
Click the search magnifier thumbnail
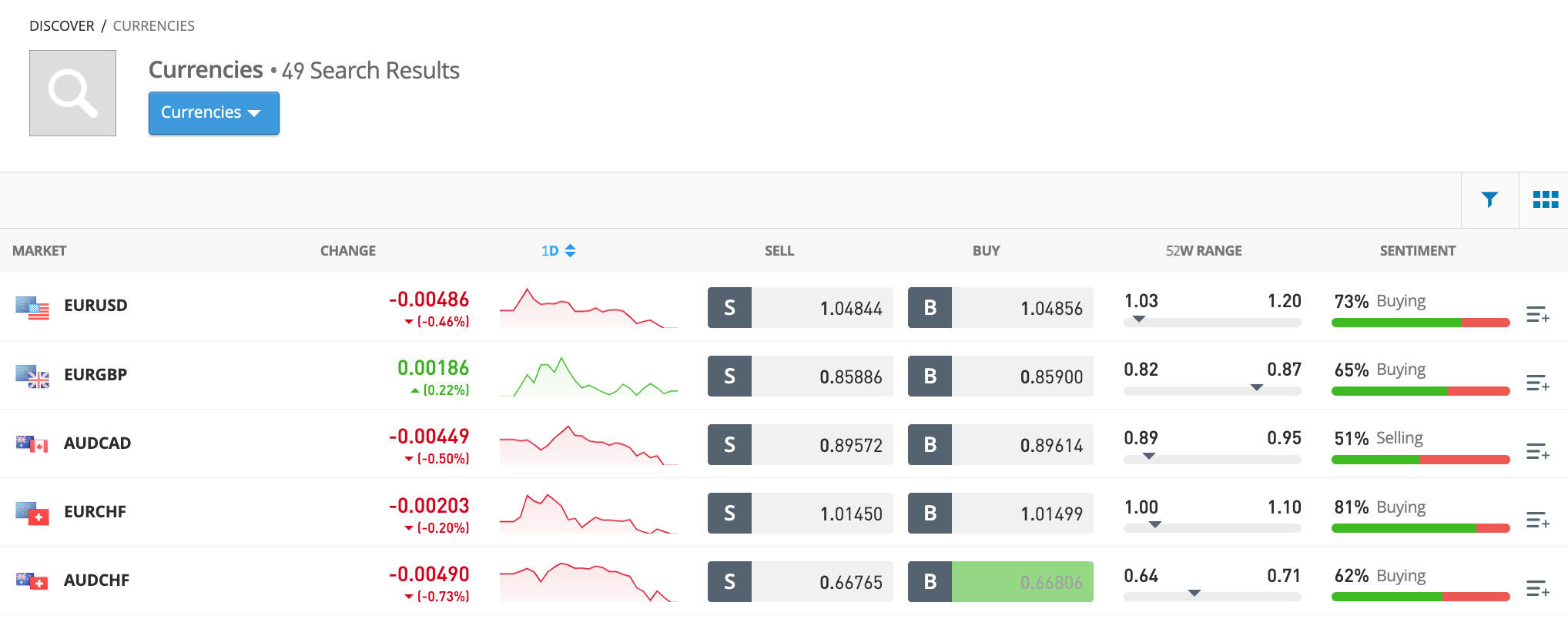[x=72, y=93]
